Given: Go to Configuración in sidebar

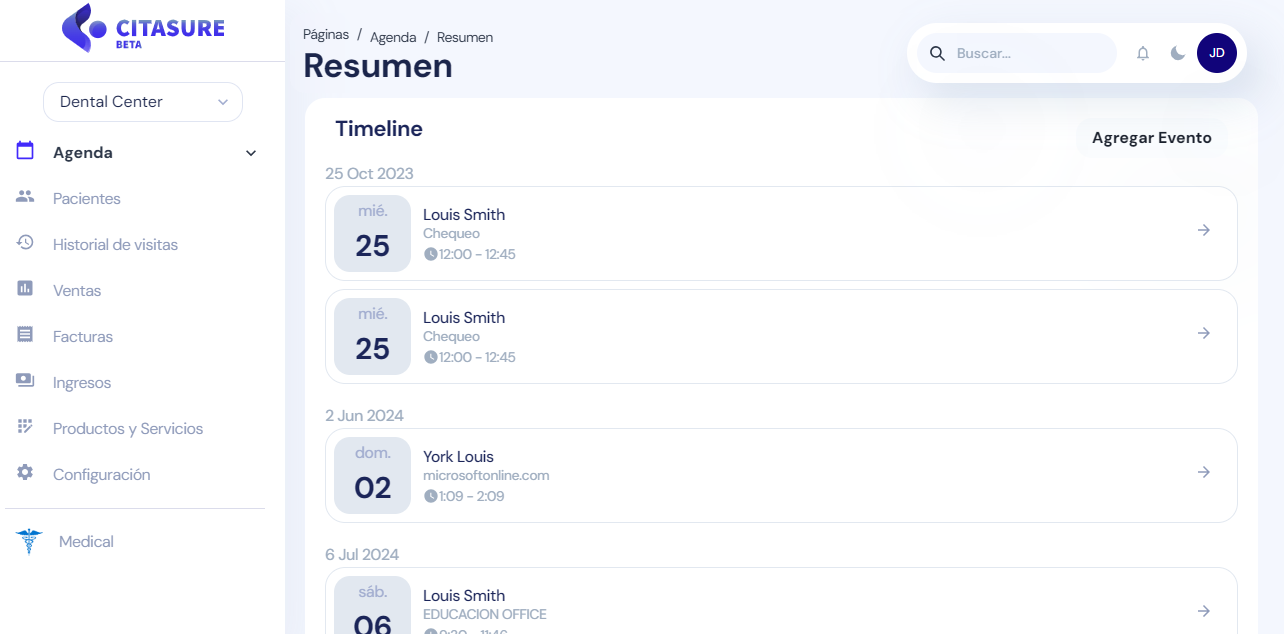Looking at the screenshot, I should (x=101, y=475).
